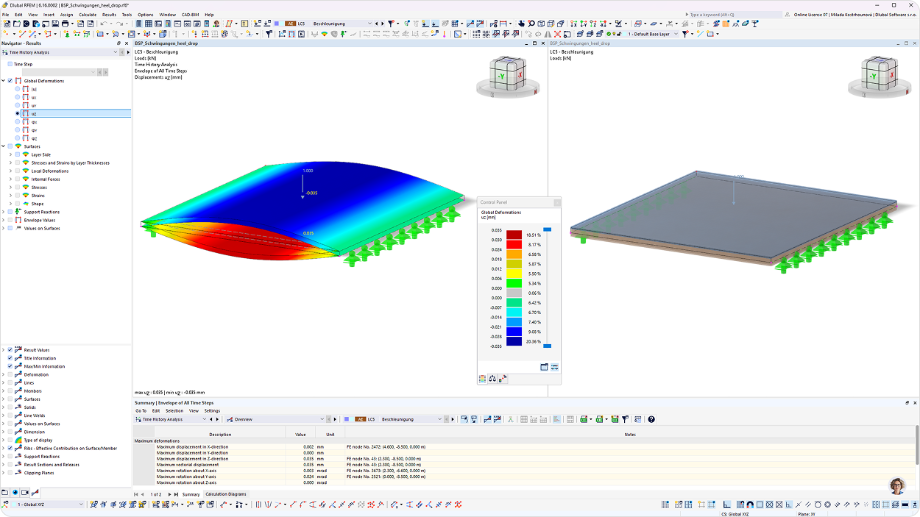920x517 pixels.
Task: Open Navigator data folder tab icon
Action: pyautogui.click(x=5, y=492)
